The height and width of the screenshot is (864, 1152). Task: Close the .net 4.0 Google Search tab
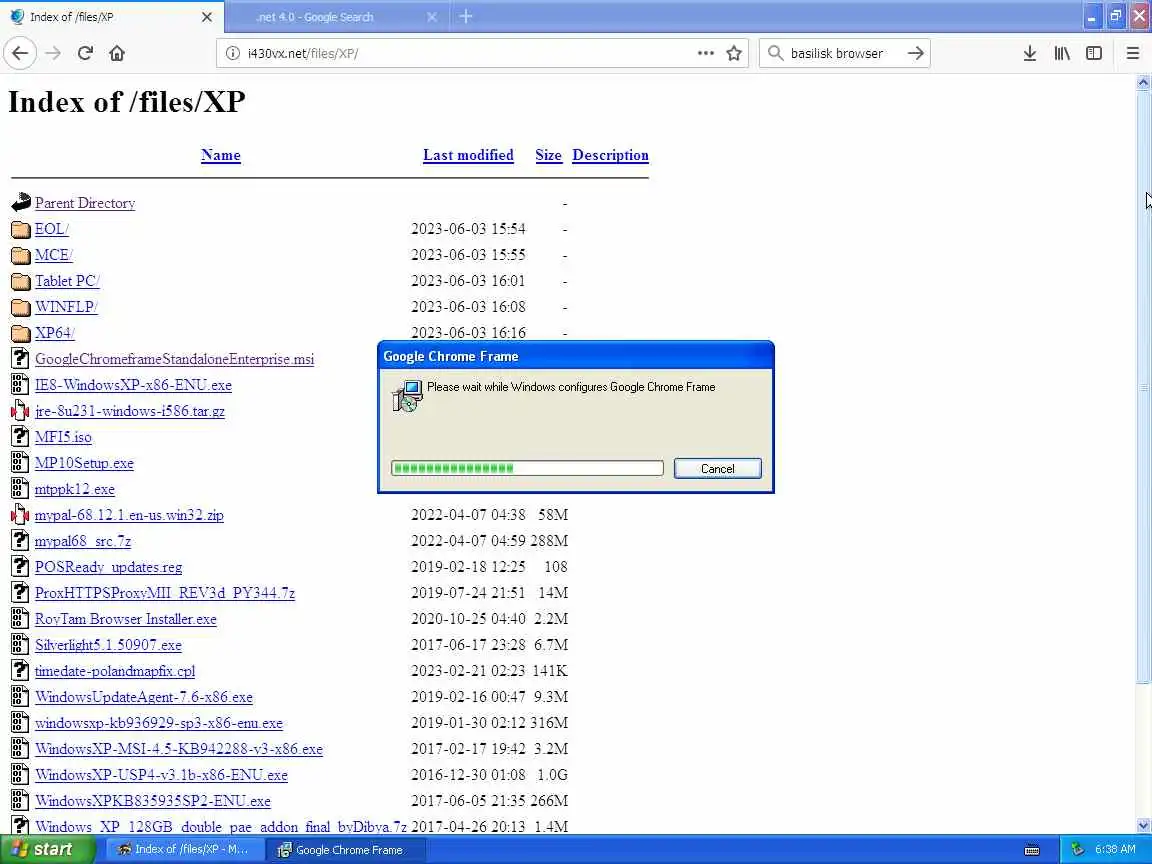click(432, 16)
